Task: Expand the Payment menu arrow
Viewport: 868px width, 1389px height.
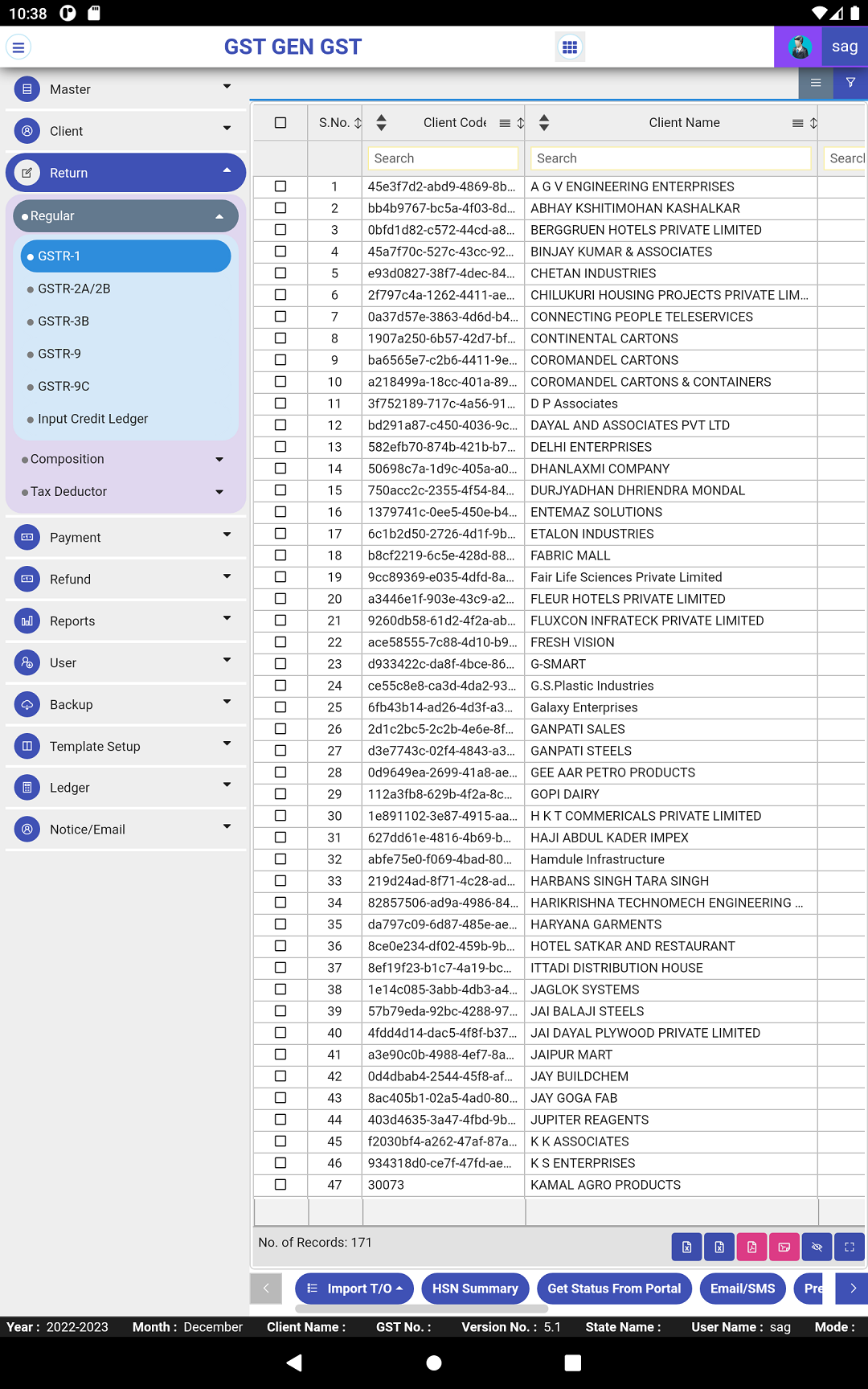Action: point(227,534)
